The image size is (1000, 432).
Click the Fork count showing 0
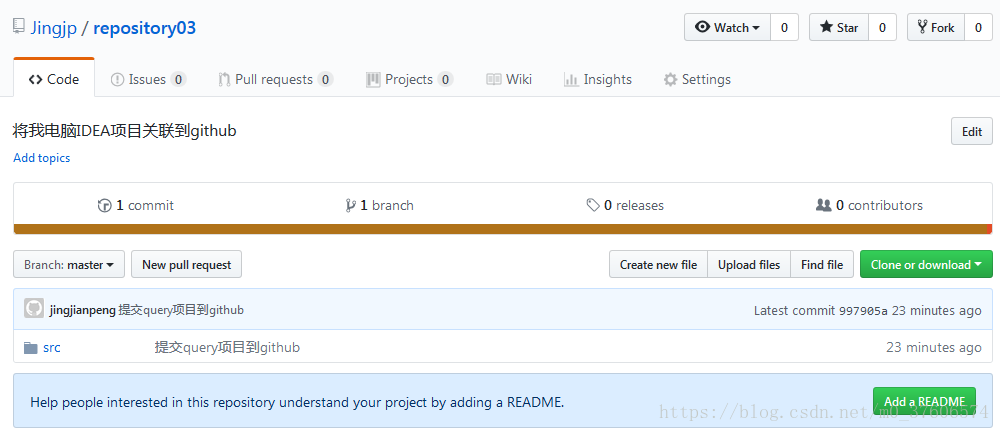tap(978, 27)
